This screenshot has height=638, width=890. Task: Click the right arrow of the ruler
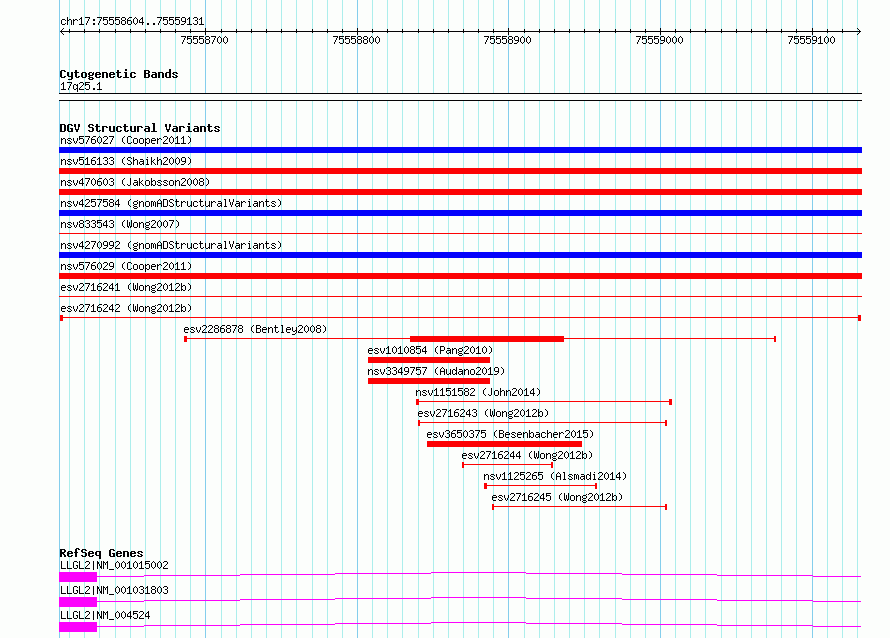pyautogui.click(x=859, y=32)
